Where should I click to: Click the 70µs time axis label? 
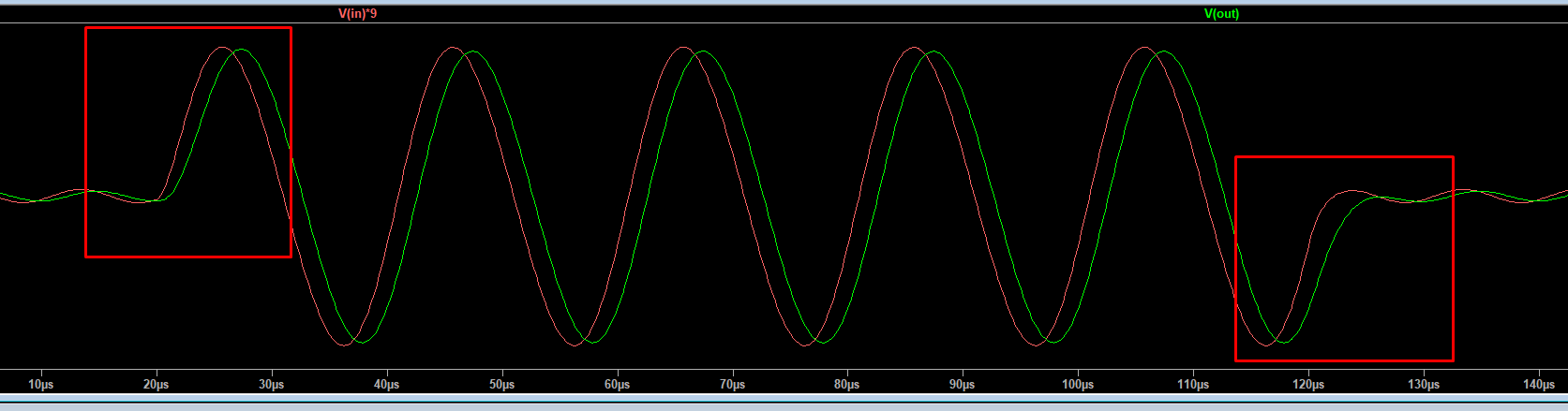pos(732,385)
